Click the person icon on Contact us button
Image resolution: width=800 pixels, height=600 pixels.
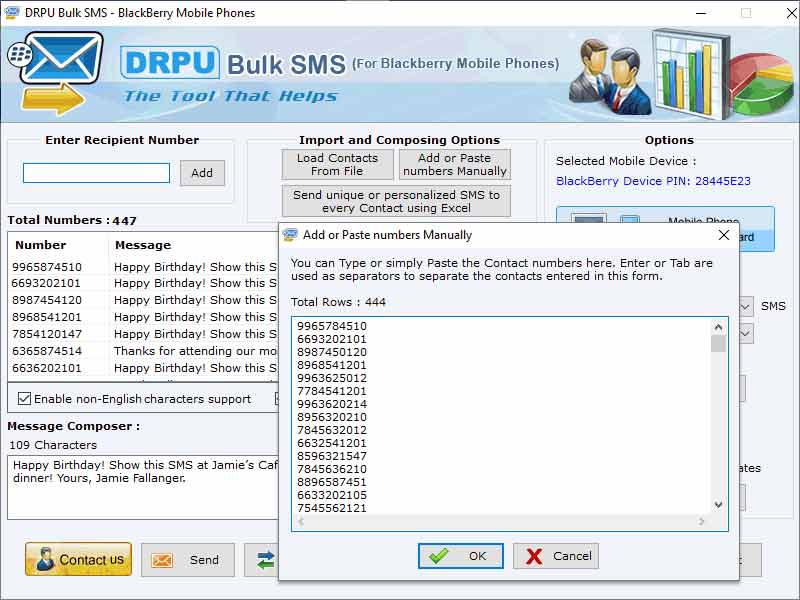click(x=44, y=559)
